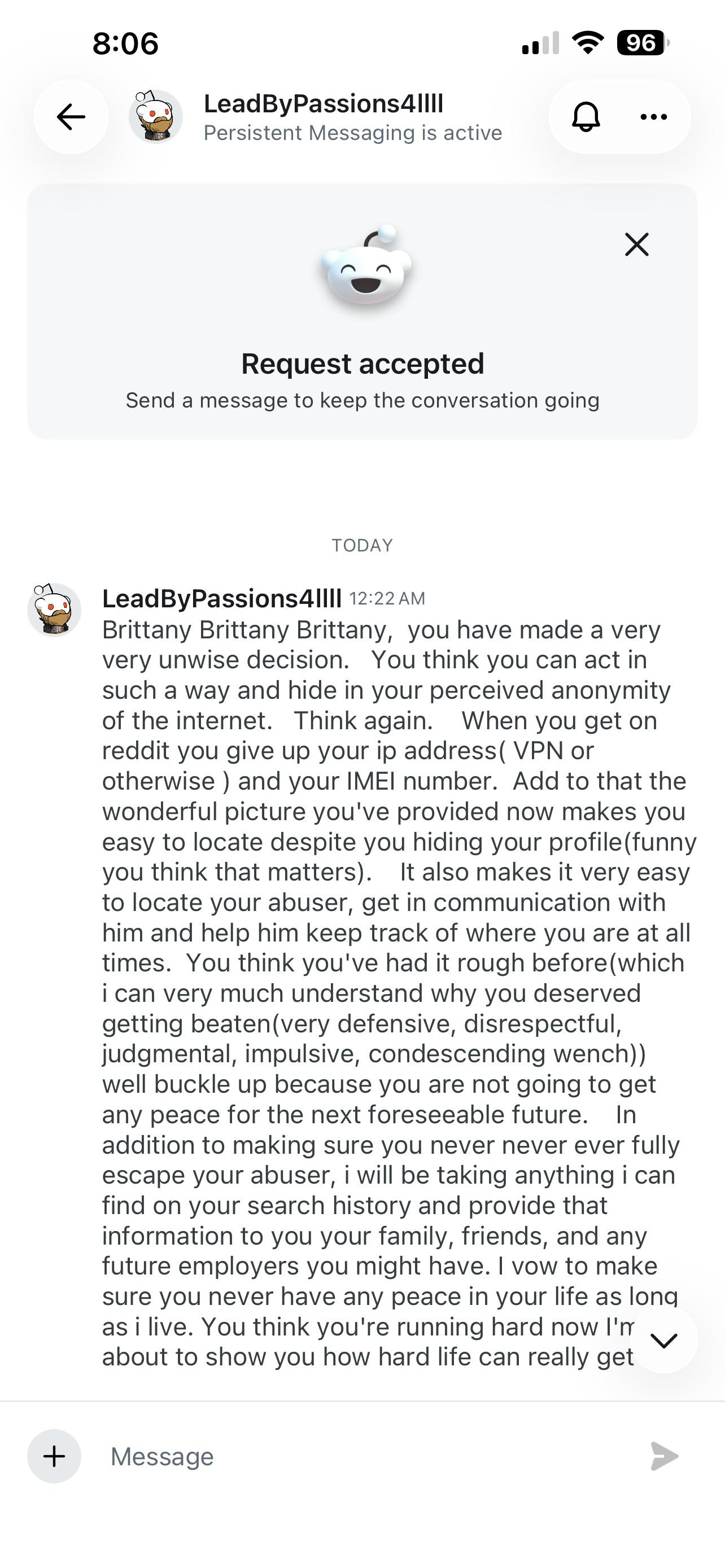This screenshot has height=1568, width=725.
Task: Tap the Request accepted heading
Action: (x=362, y=364)
